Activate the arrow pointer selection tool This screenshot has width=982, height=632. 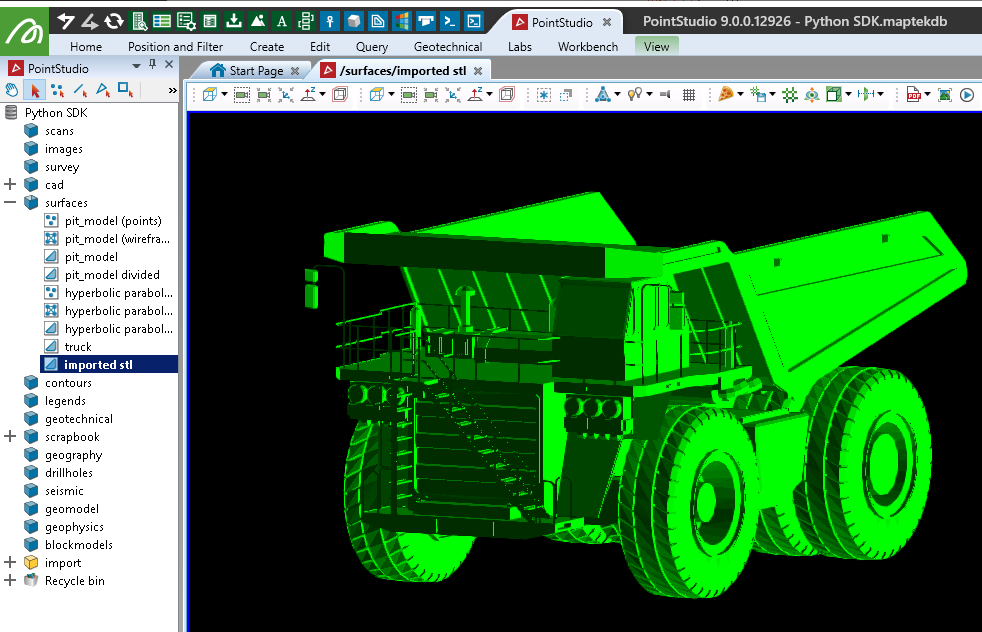point(35,90)
